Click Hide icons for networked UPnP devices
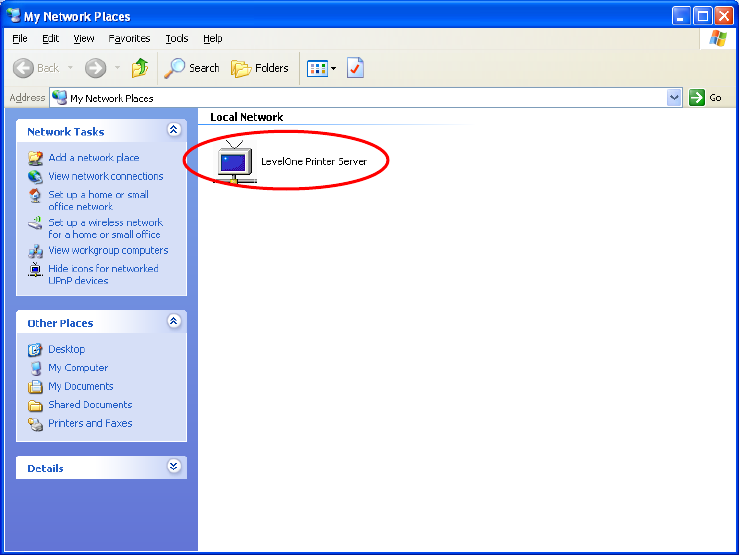This screenshot has width=739, height=555. [x=103, y=274]
